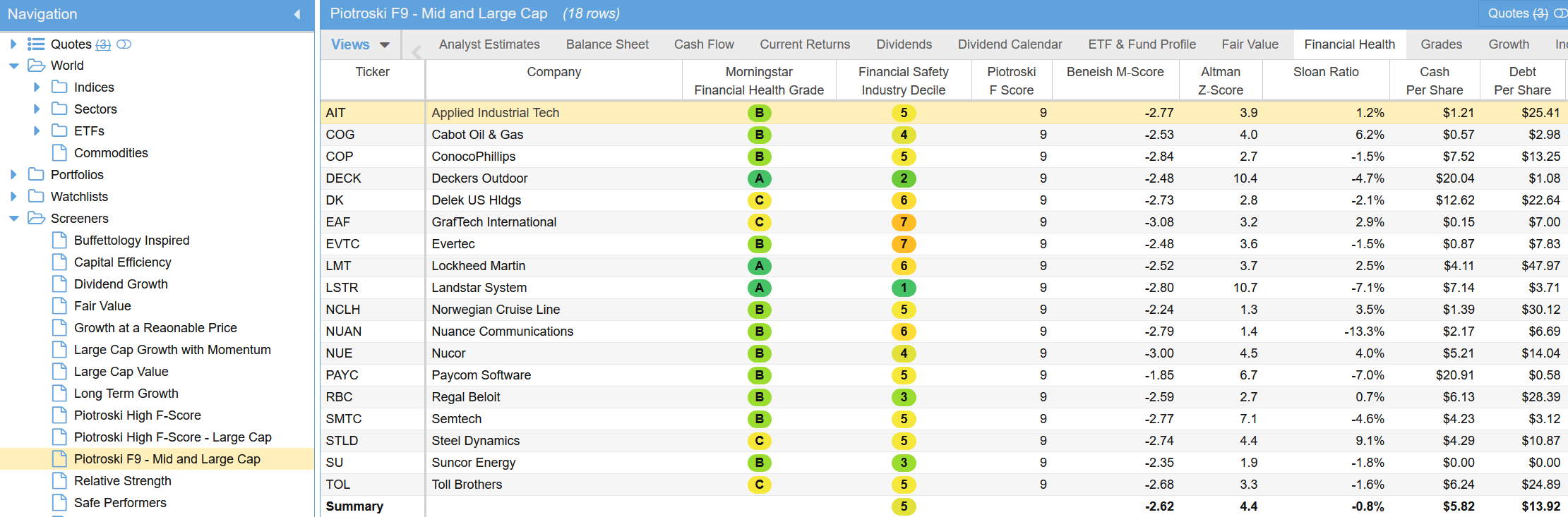Click the Commodities document icon
Image resolution: width=1568 pixels, height=517 pixels.
(60, 153)
